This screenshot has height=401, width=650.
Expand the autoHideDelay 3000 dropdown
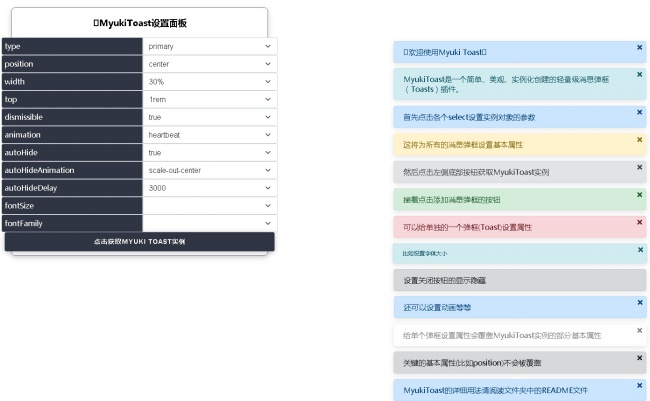pos(209,188)
